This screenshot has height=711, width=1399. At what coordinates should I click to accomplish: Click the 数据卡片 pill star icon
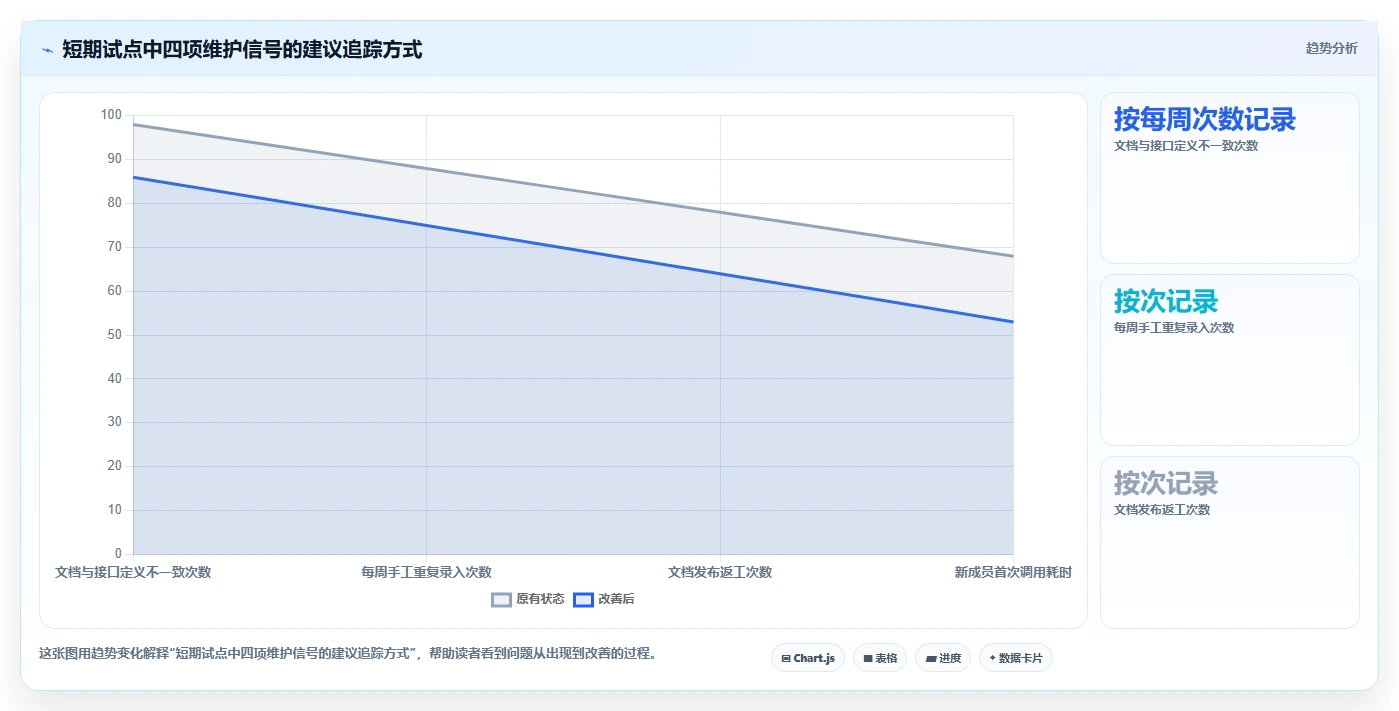992,658
